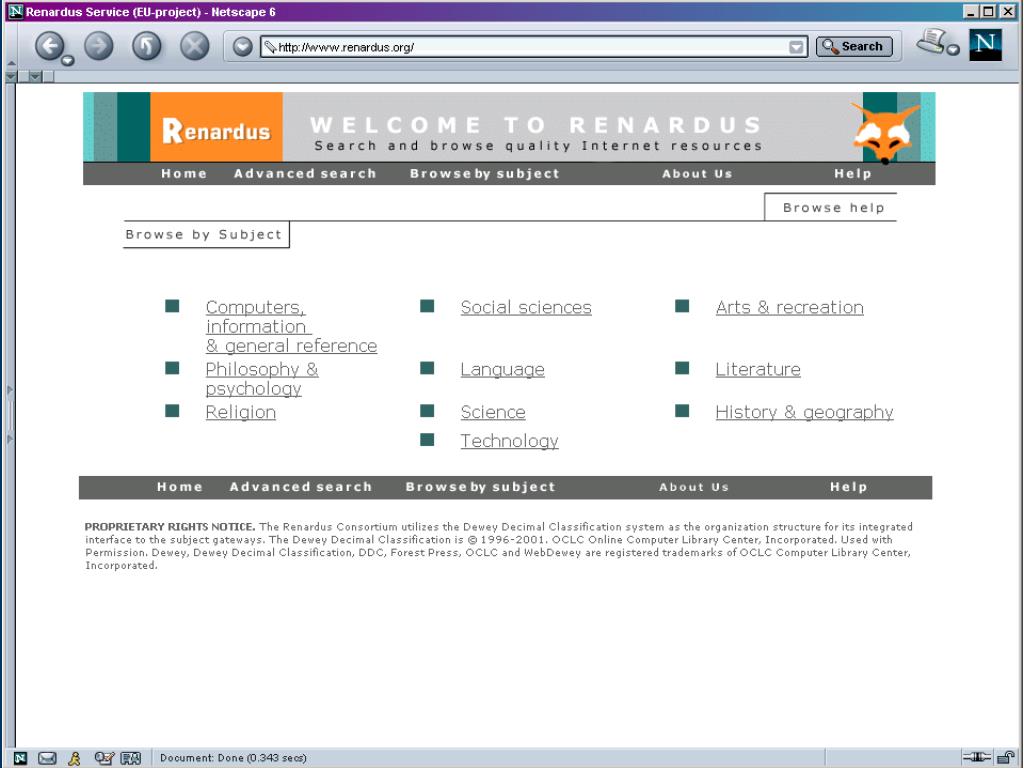Open Computers, information & general reference link
1024x768 pixels.
[x=291, y=327]
